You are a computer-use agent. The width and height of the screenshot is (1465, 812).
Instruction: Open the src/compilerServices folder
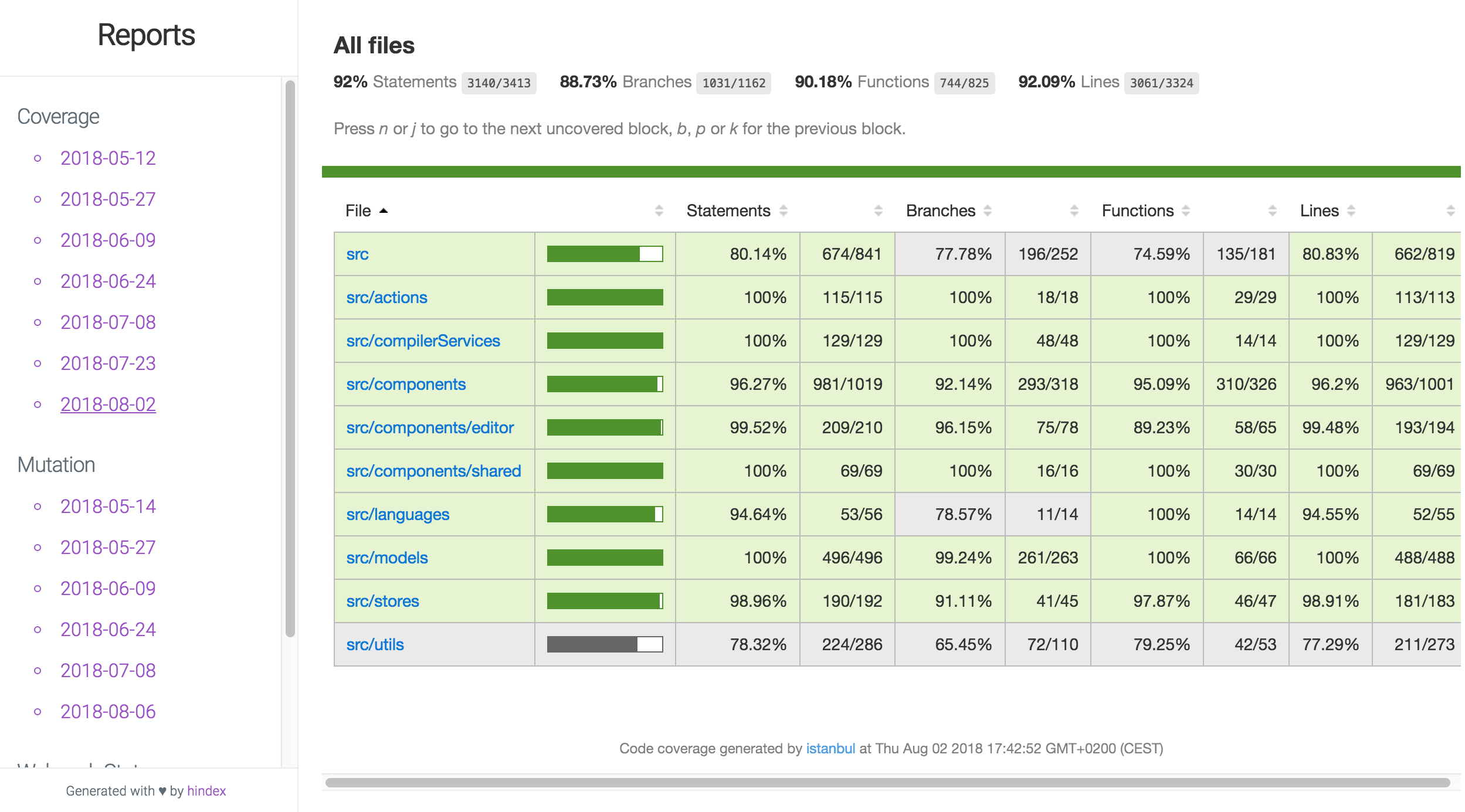tap(423, 341)
